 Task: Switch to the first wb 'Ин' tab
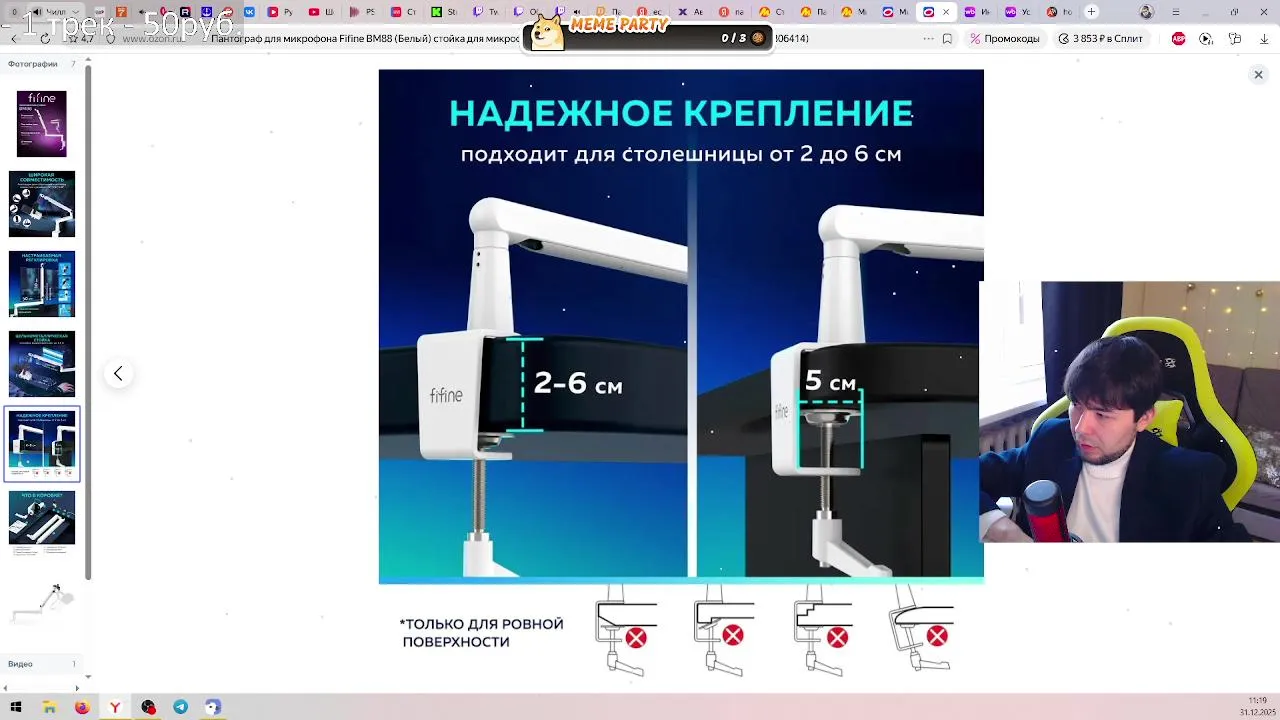[x=977, y=11]
